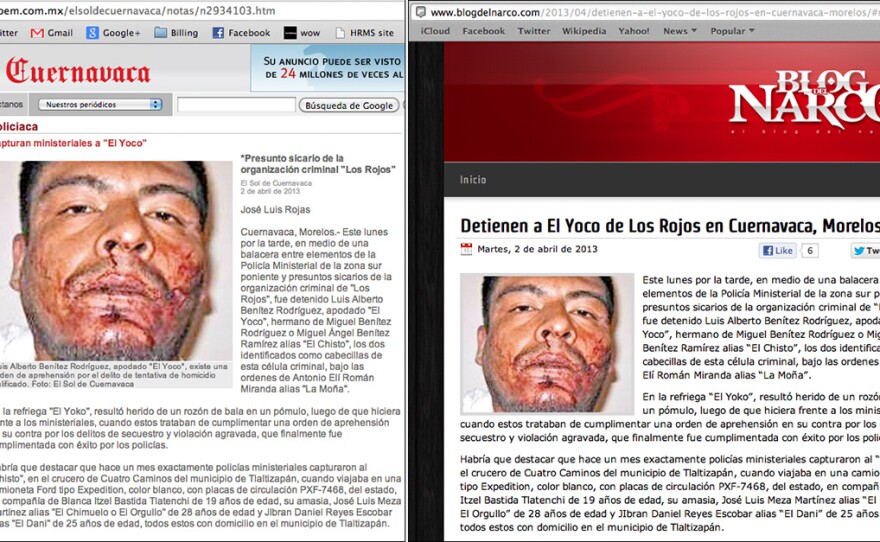This screenshot has width=880, height=542.
Task: Open the Policiaca section link
Action: [18, 127]
